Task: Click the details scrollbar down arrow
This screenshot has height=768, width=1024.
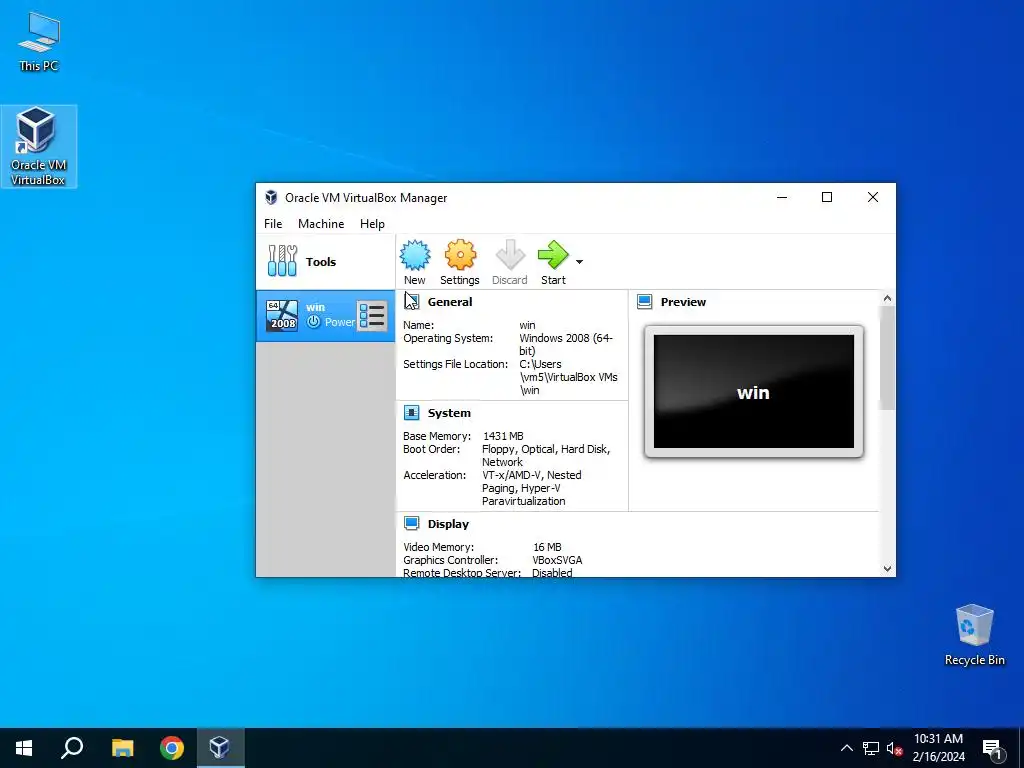Action: point(887,569)
